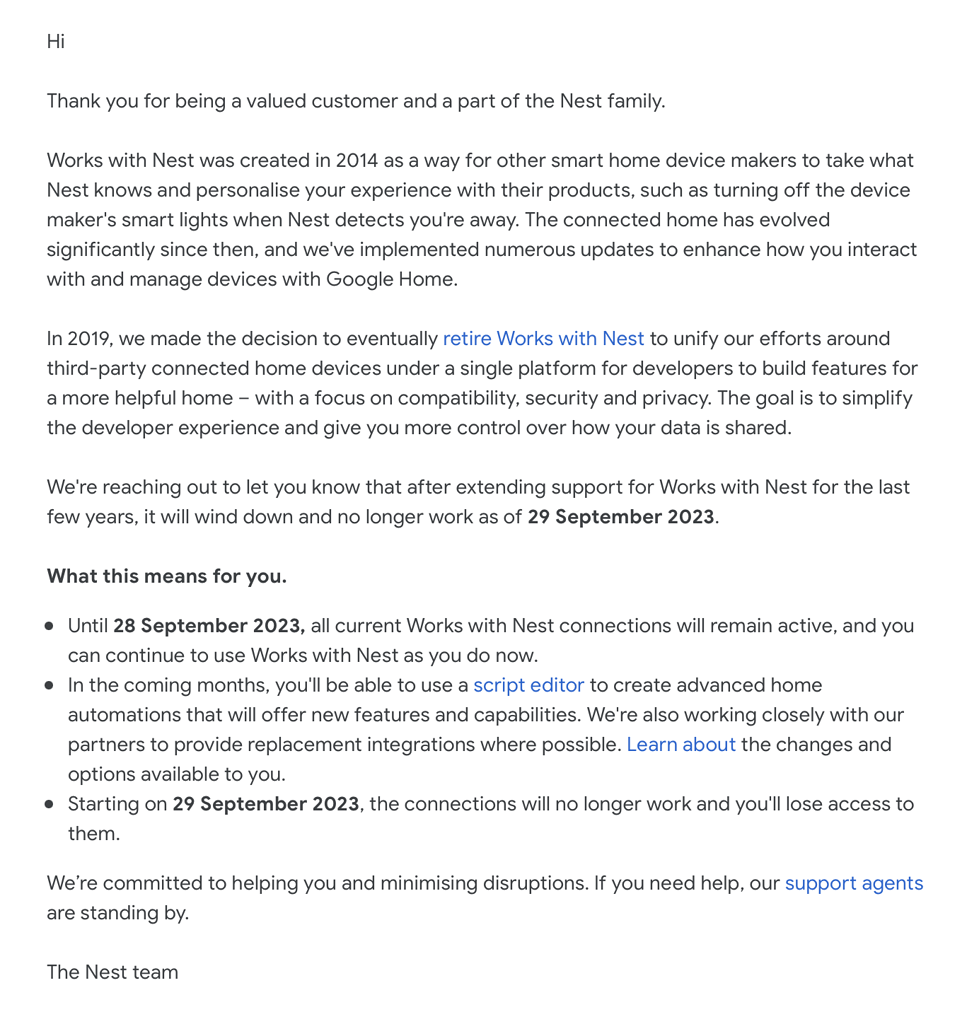Click bold "29 September 2023" in the last bullet

tap(266, 804)
